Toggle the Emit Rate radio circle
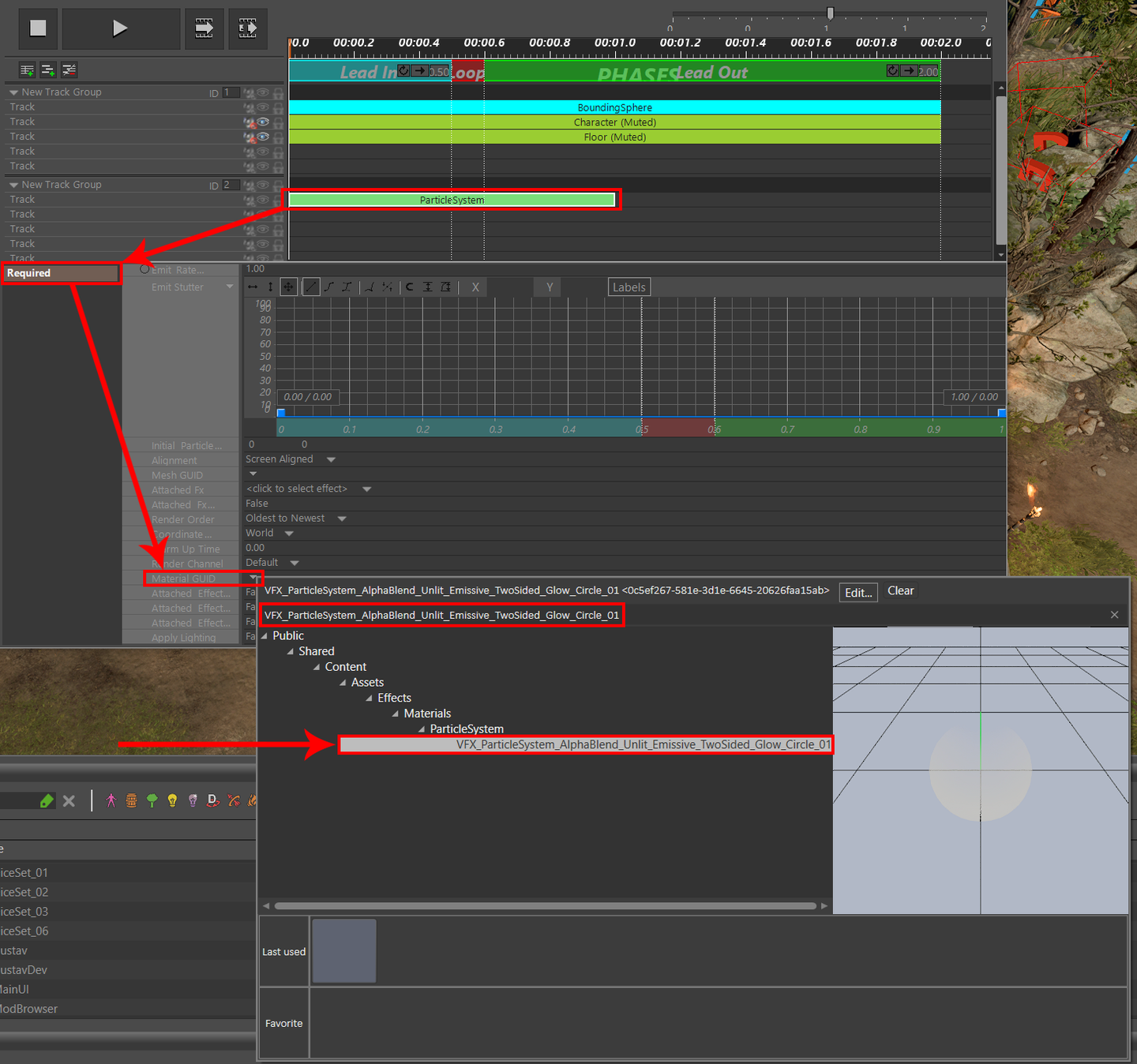 (x=144, y=269)
